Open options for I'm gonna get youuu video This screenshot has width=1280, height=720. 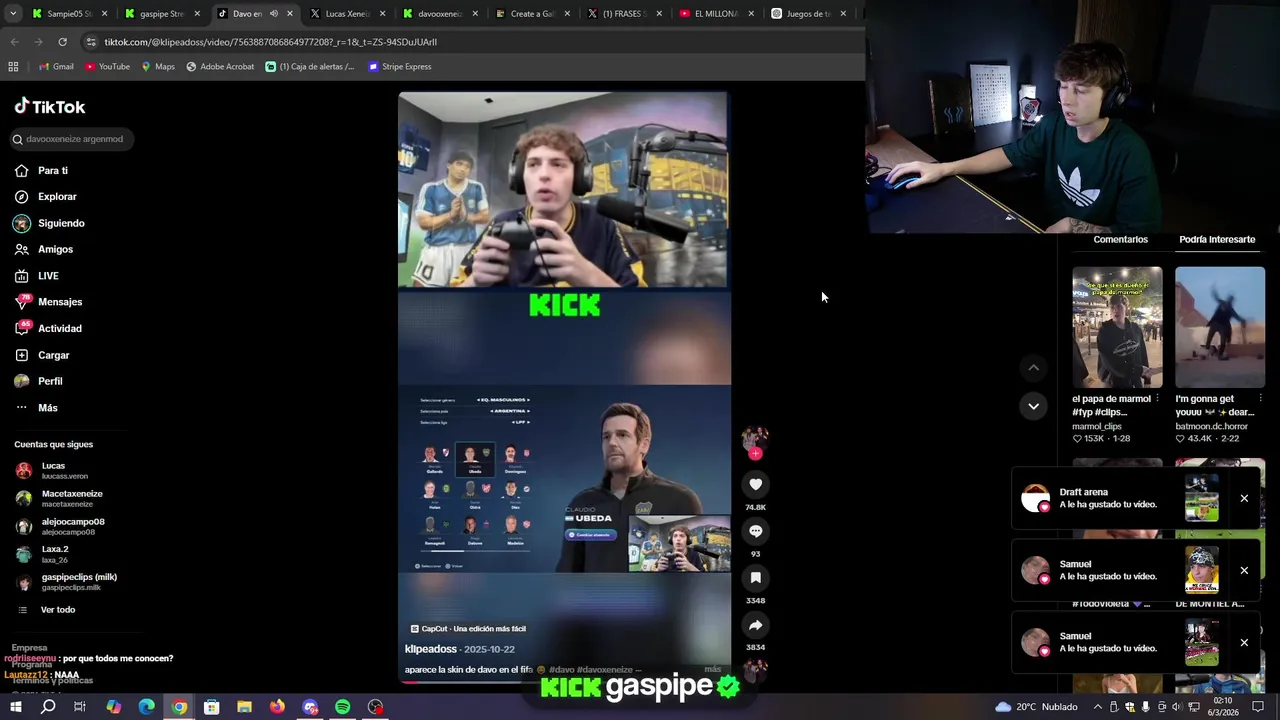[x=1260, y=399]
